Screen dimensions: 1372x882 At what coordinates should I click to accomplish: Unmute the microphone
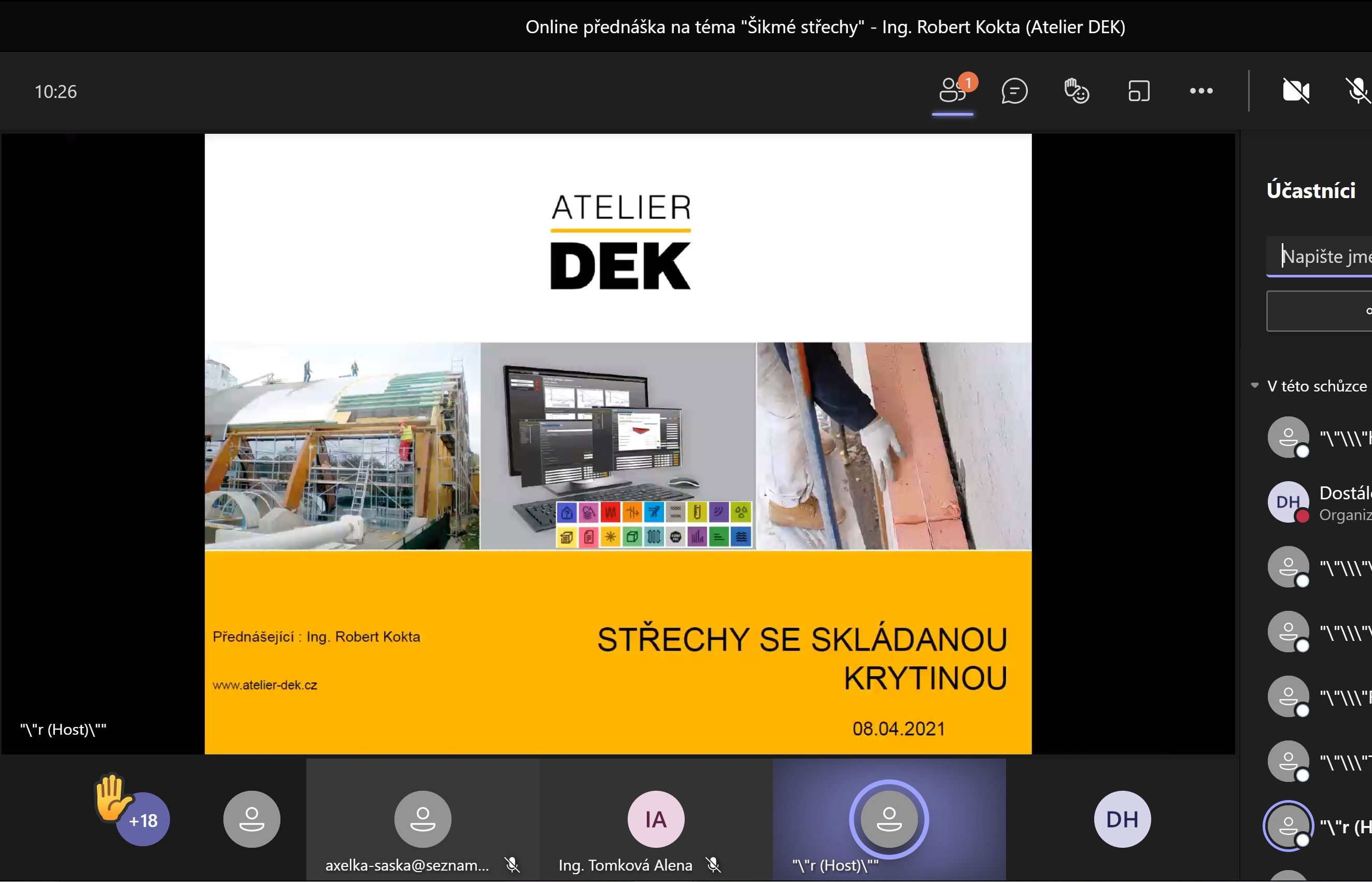[x=1357, y=91]
